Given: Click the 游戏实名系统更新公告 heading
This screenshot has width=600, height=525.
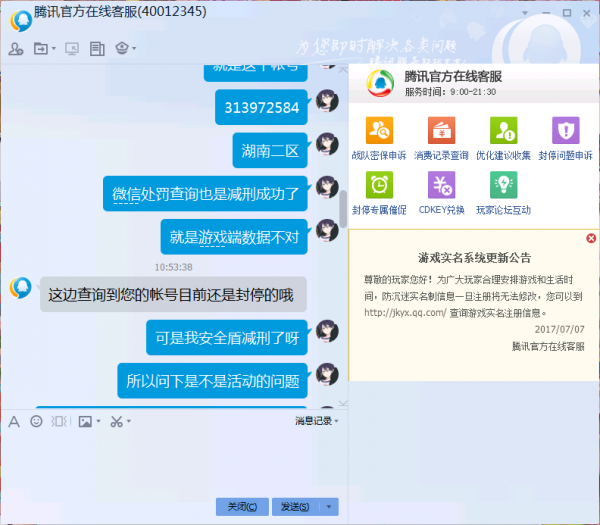Looking at the screenshot, I should (x=474, y=258).
